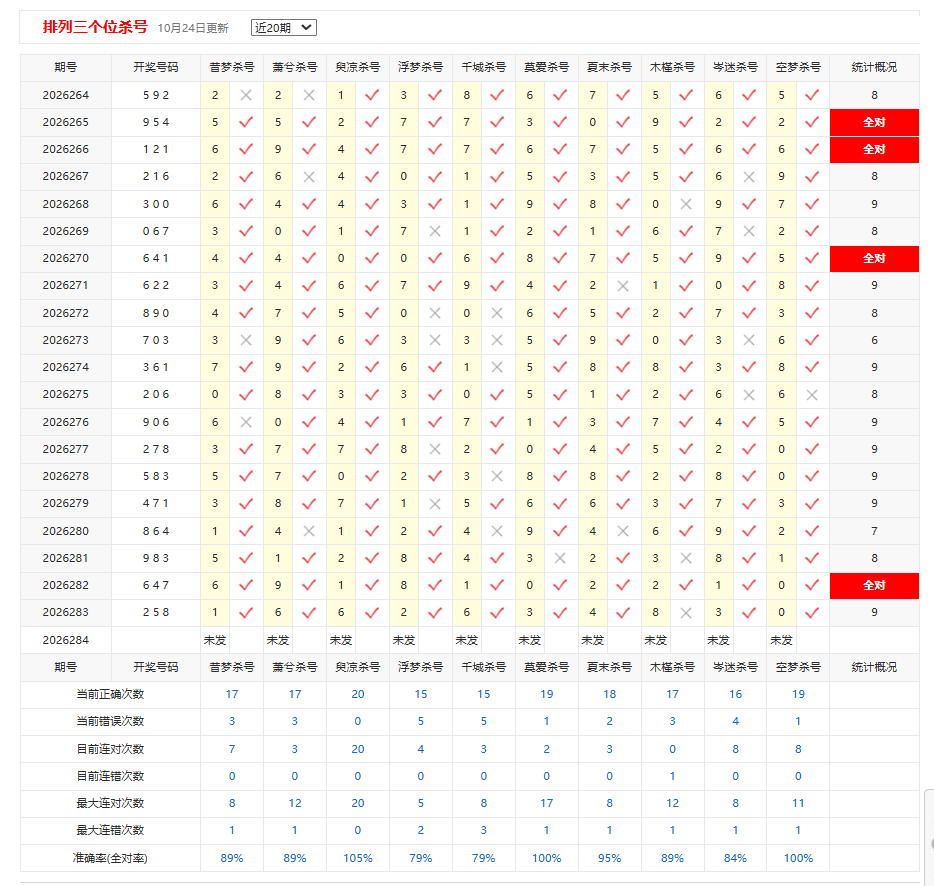Click the 最大连错次数 row label
The image size is (934, 886).
110,830
